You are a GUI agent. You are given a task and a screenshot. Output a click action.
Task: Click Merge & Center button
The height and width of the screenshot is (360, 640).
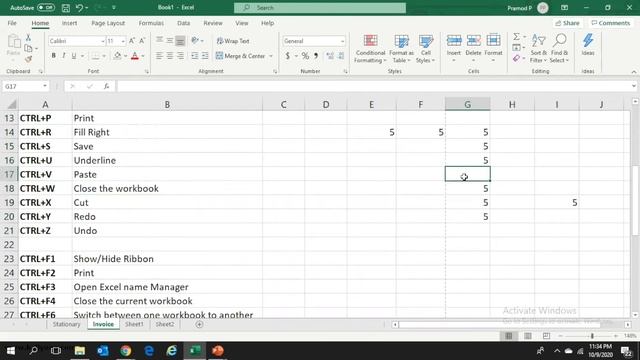241,56
